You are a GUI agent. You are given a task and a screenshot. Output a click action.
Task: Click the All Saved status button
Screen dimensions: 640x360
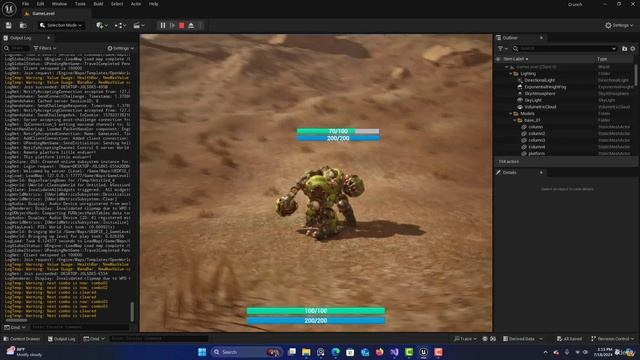pos(569,339)
